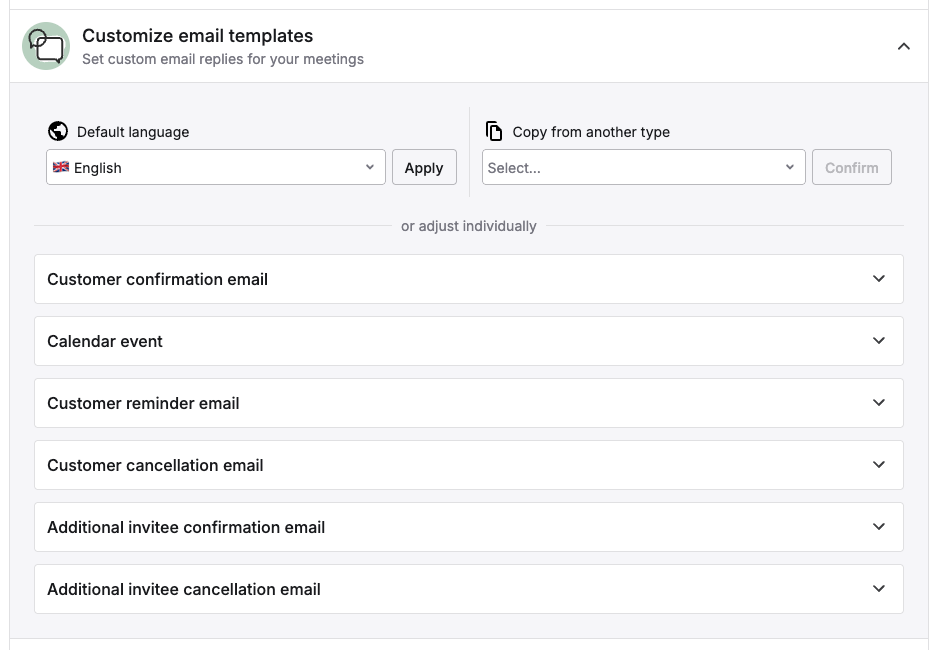Viewport: 945px width, 650px height.
Task: Expand Customer confirmation email using its chevron
Action: coord(878,279)
